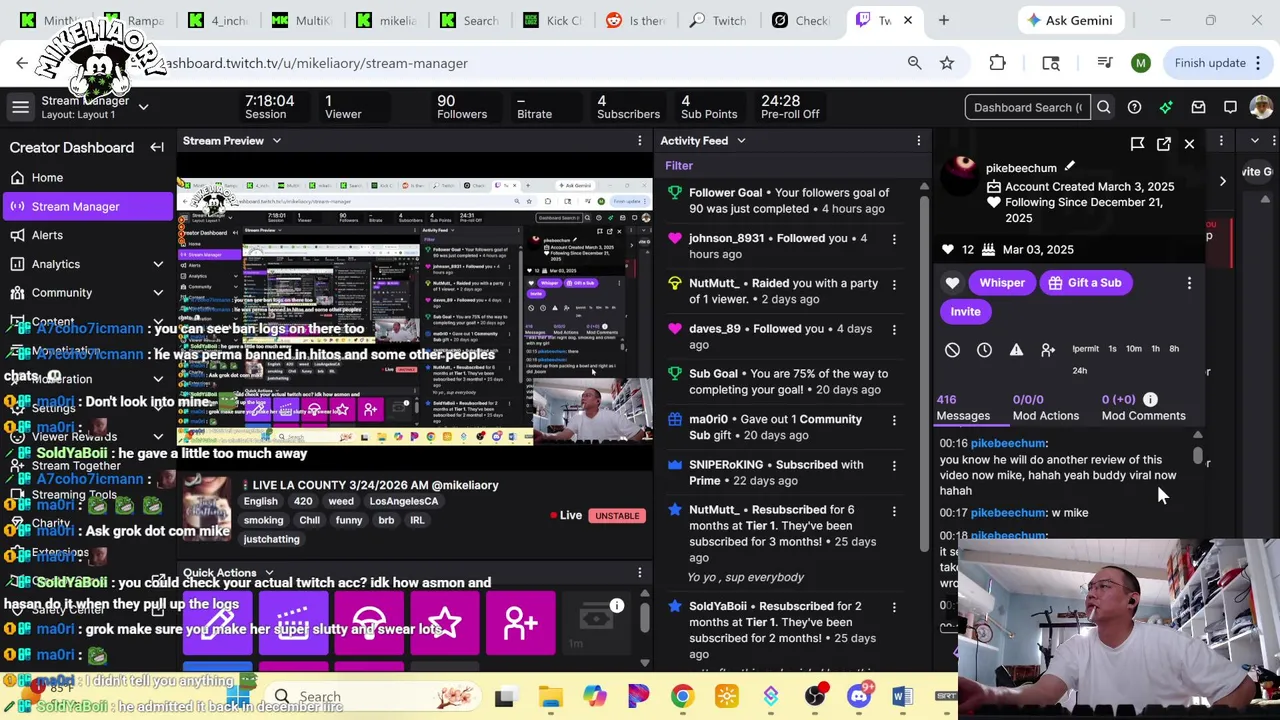
Task: Click the Activity Feed Filter link
Action: click(679, 166)
